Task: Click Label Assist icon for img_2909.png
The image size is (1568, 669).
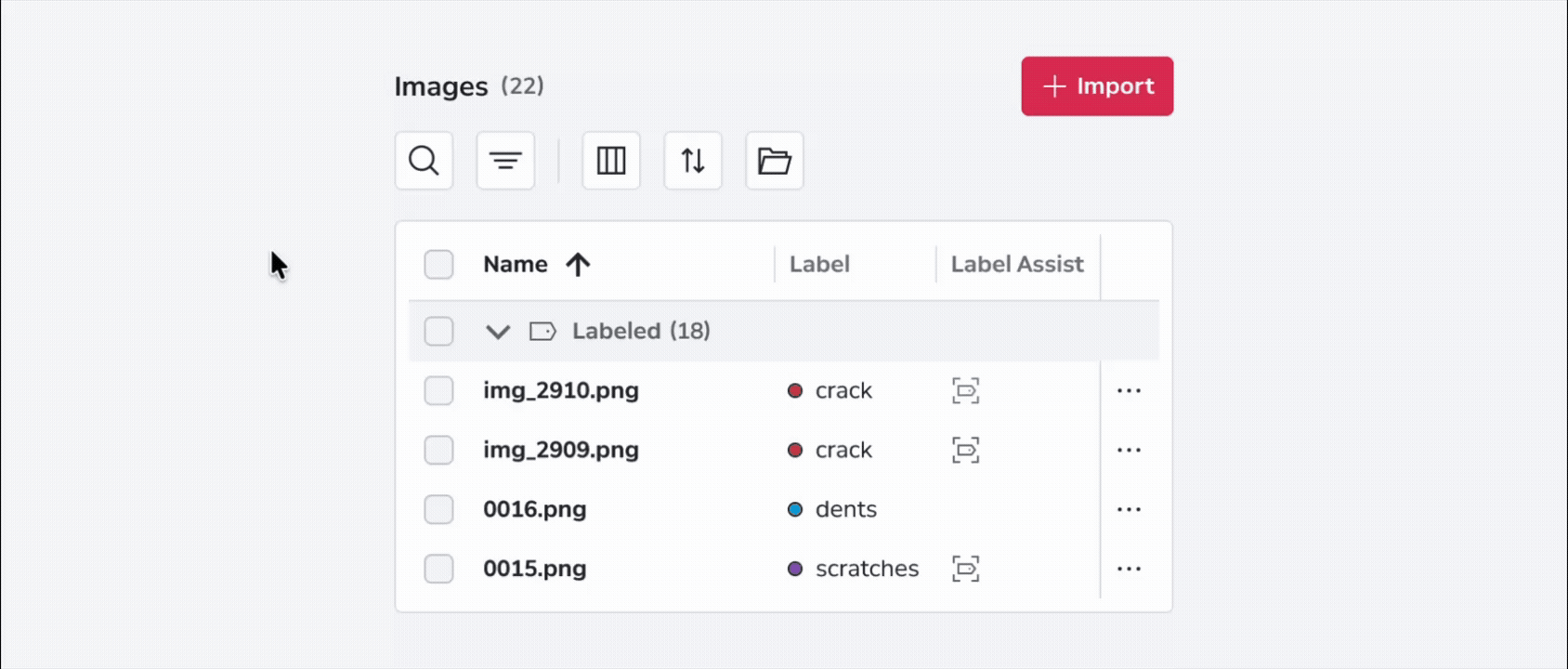Action: [x=966, y=450]
